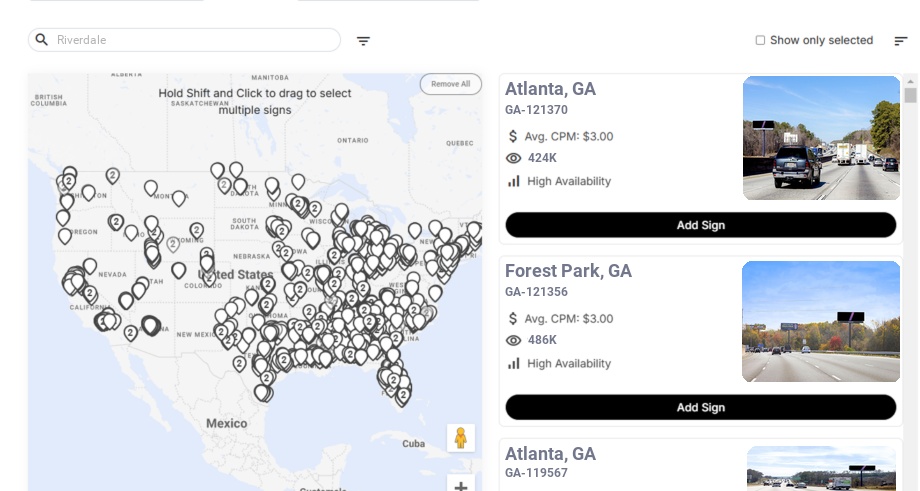The image size is (920, 491).
Task: Add the Atlanta GA-121370 sign
Action: [x=700, y=225]
